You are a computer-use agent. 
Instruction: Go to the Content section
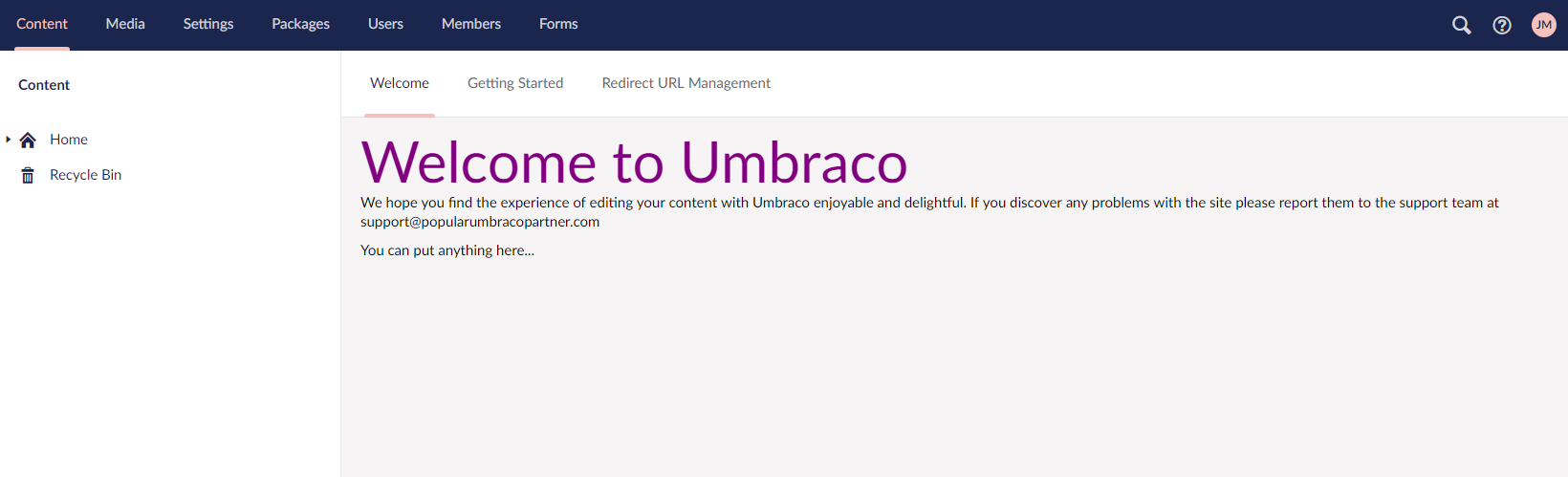click(x=42, y=24)
